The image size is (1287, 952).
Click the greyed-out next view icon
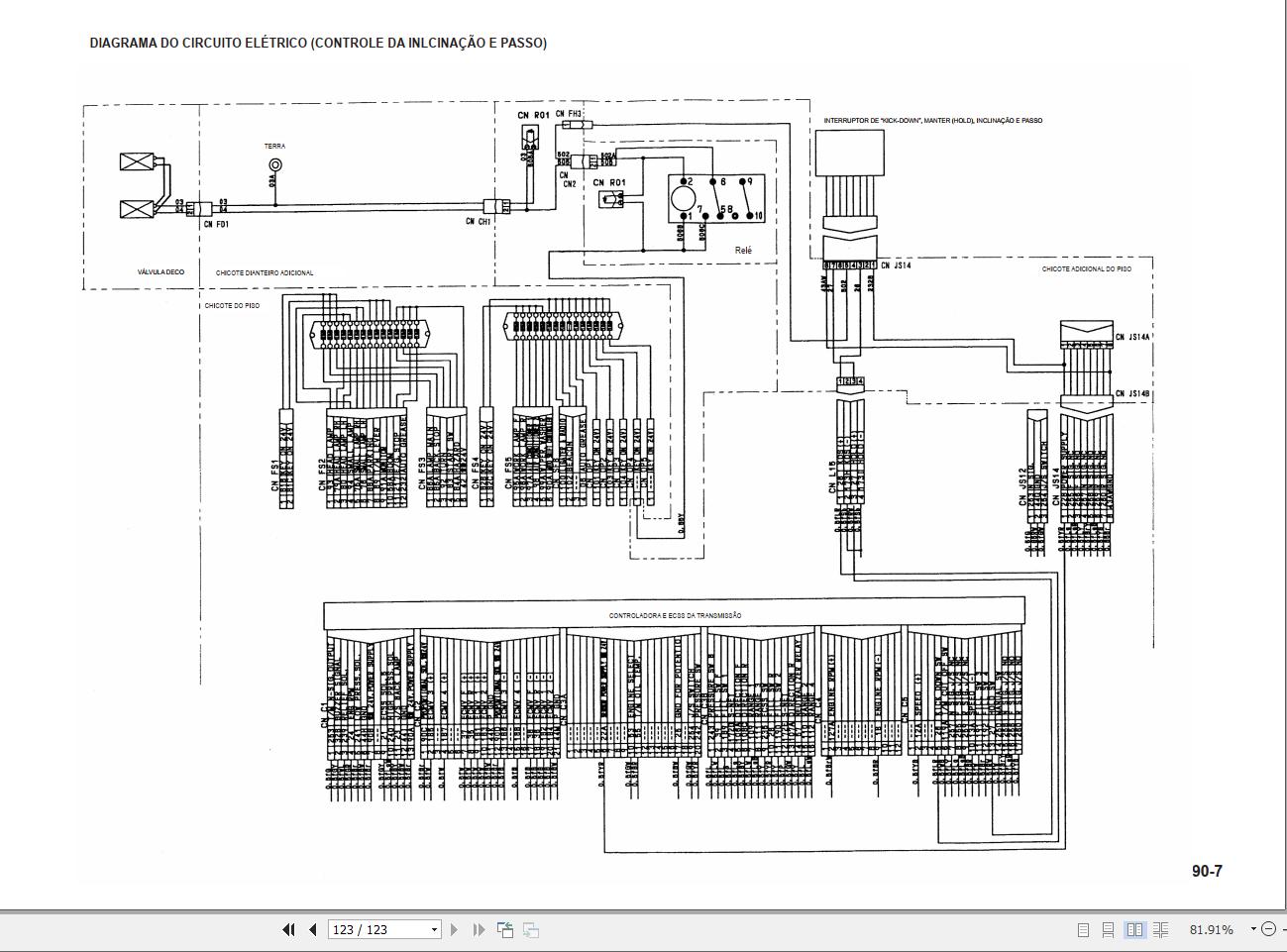tap(531, 929)
